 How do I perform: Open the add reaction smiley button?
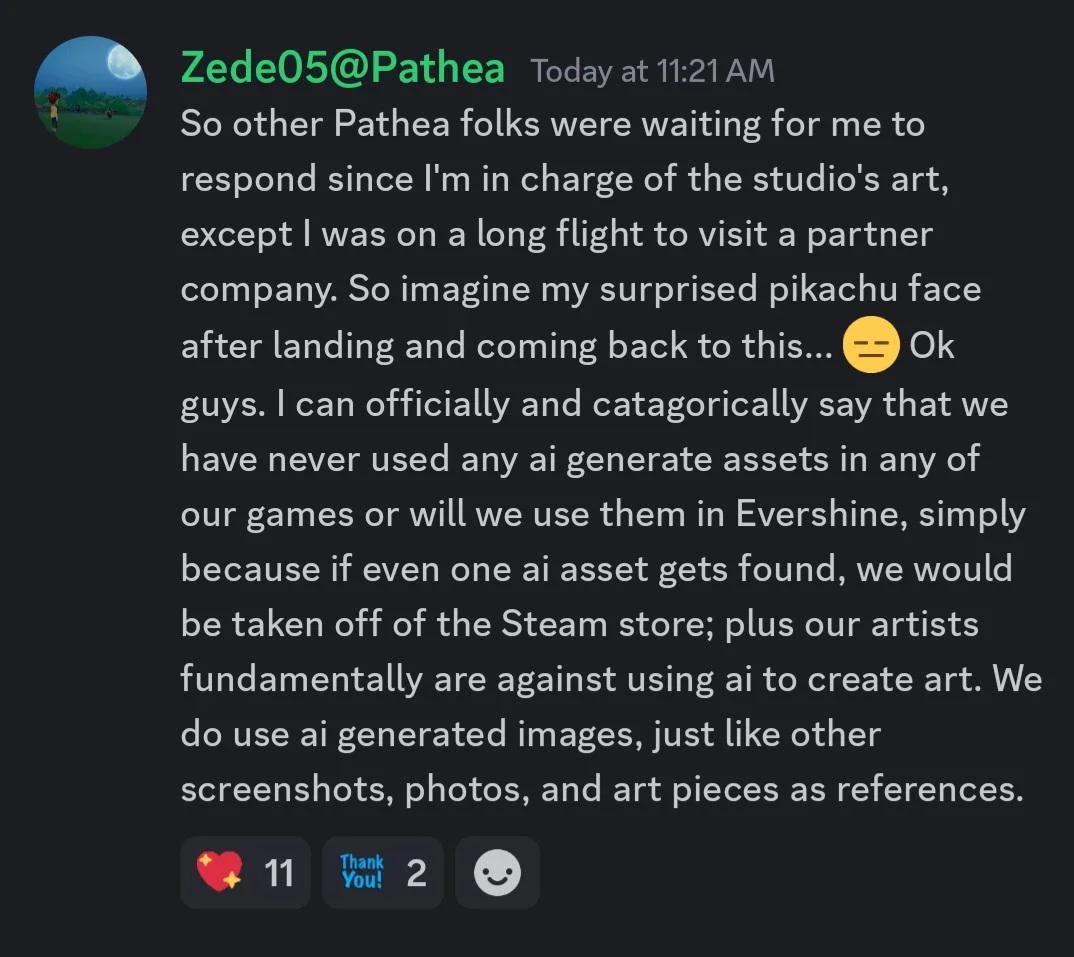497,873
